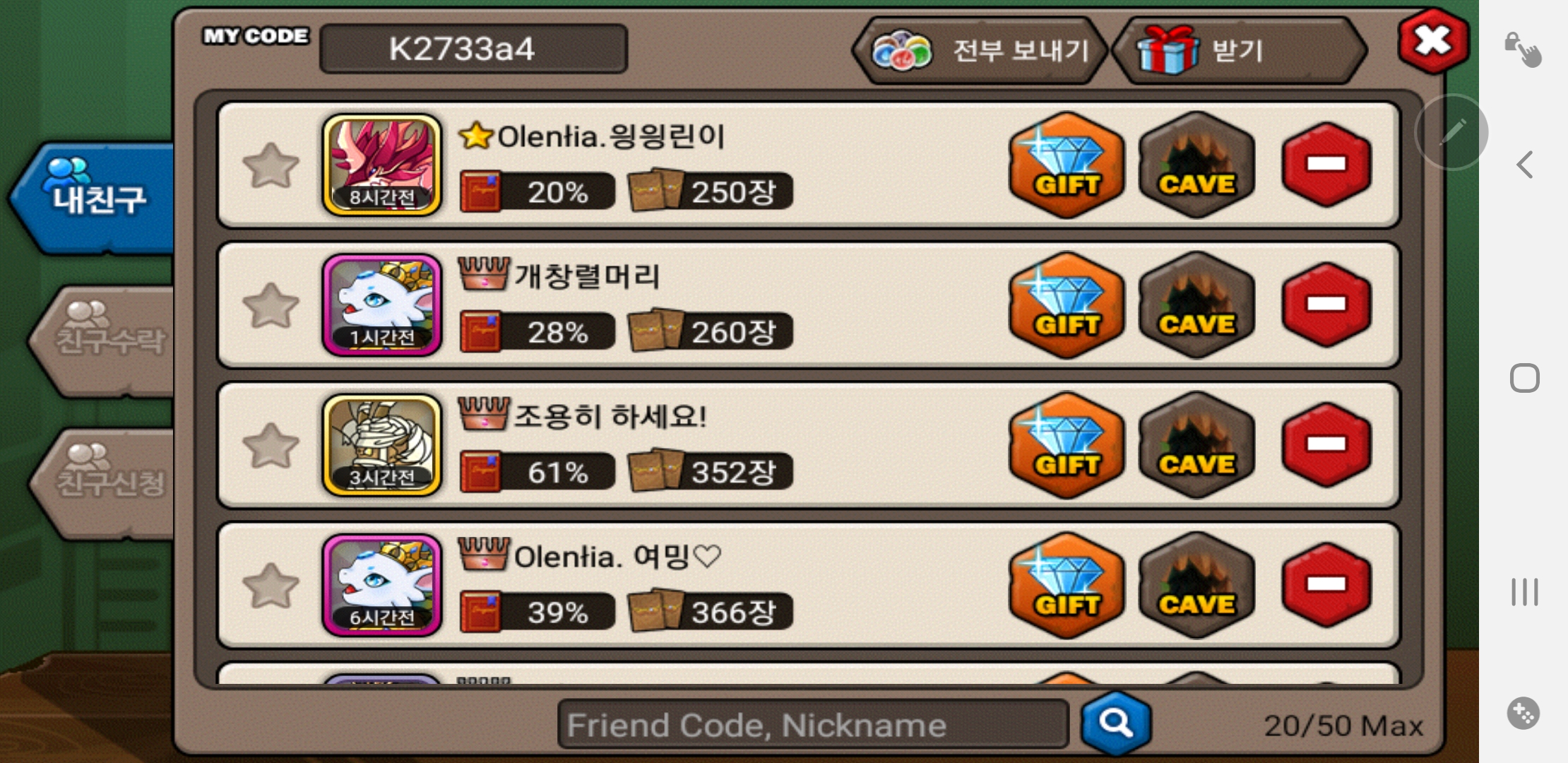
Task: Send all gifts with 전부 보내기
Action: (x=980, y=51)
